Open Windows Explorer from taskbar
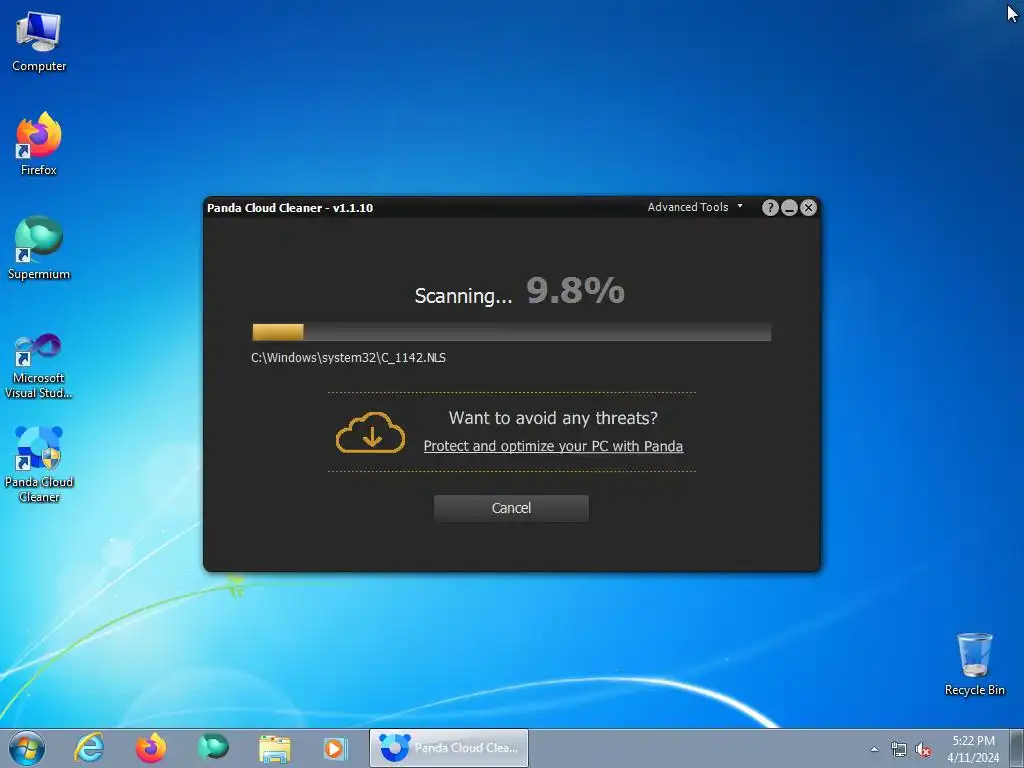This screenshot has height=768, width=1024. pyautogui.click(x=275, y=748)
